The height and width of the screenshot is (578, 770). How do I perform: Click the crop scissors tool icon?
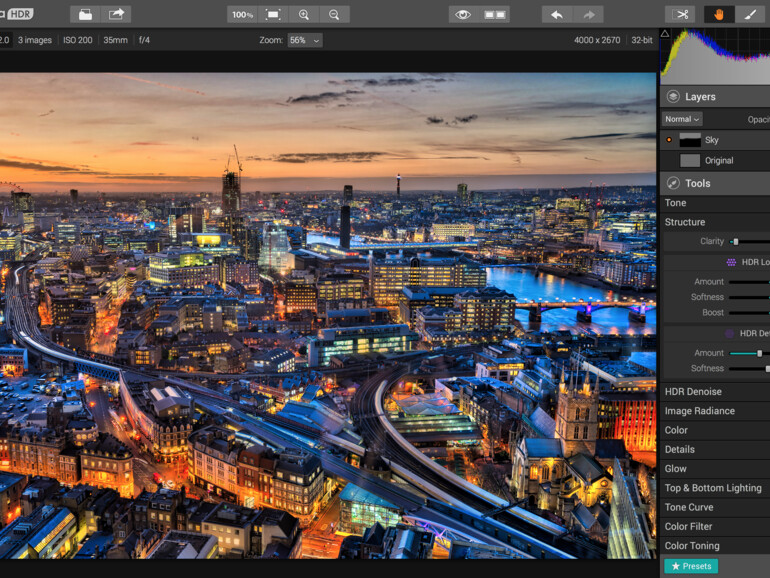click(681, 14)
